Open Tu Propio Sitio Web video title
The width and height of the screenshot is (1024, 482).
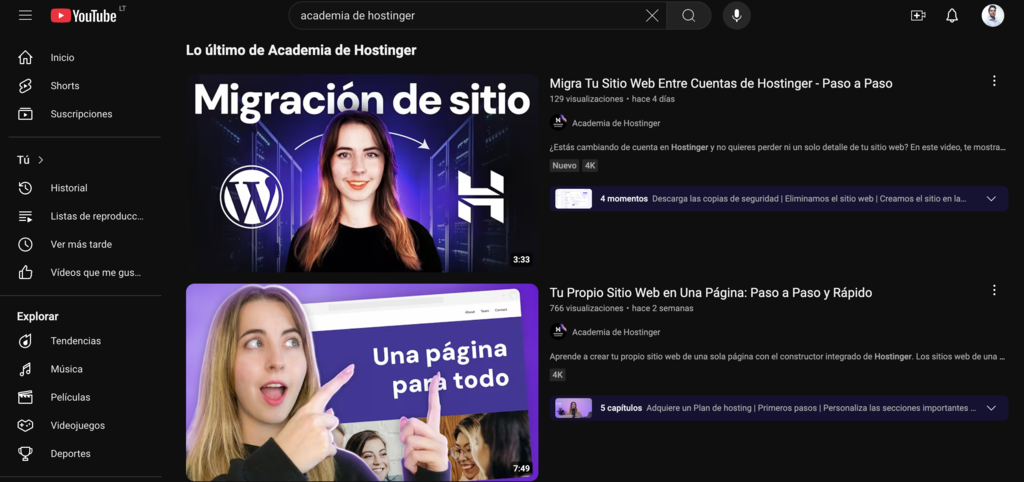point(711,293)
